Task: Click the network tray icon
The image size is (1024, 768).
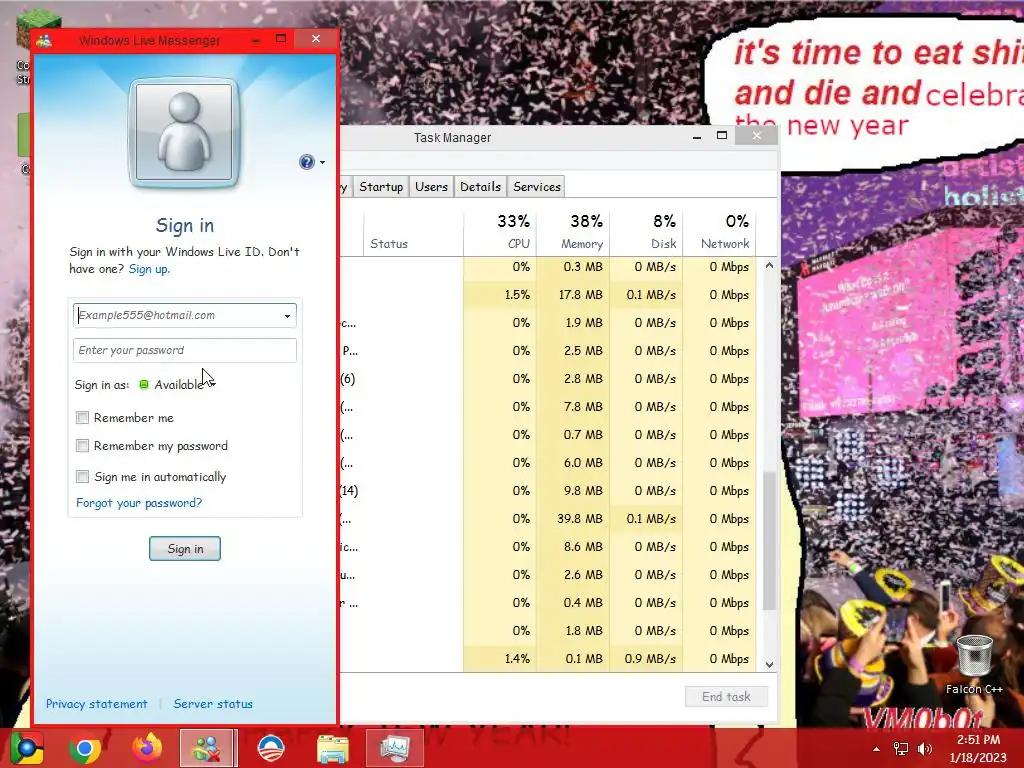Action: click(901, 749)
